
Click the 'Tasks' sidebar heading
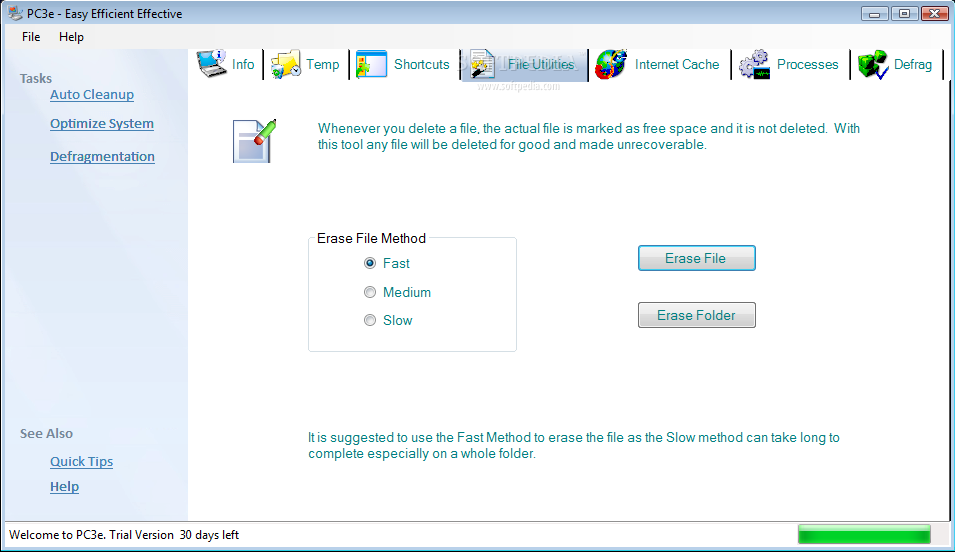click(x=35, y=79)
